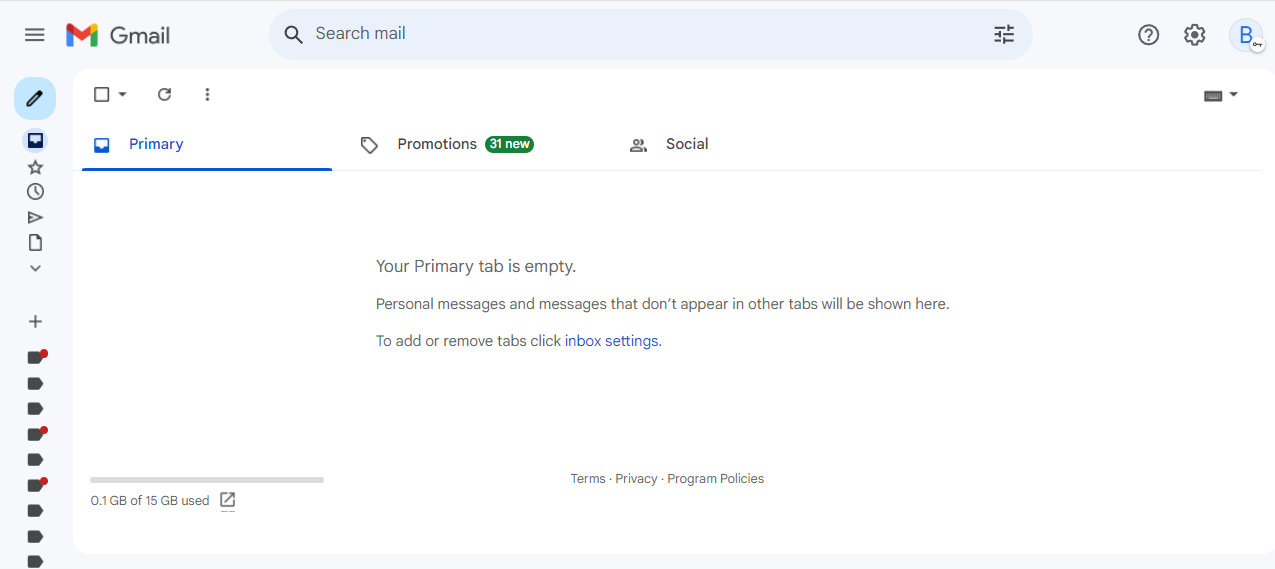The image size is (1275, 569).
Task: Open the Snoozed clock icon
Action: click(35, 191)
